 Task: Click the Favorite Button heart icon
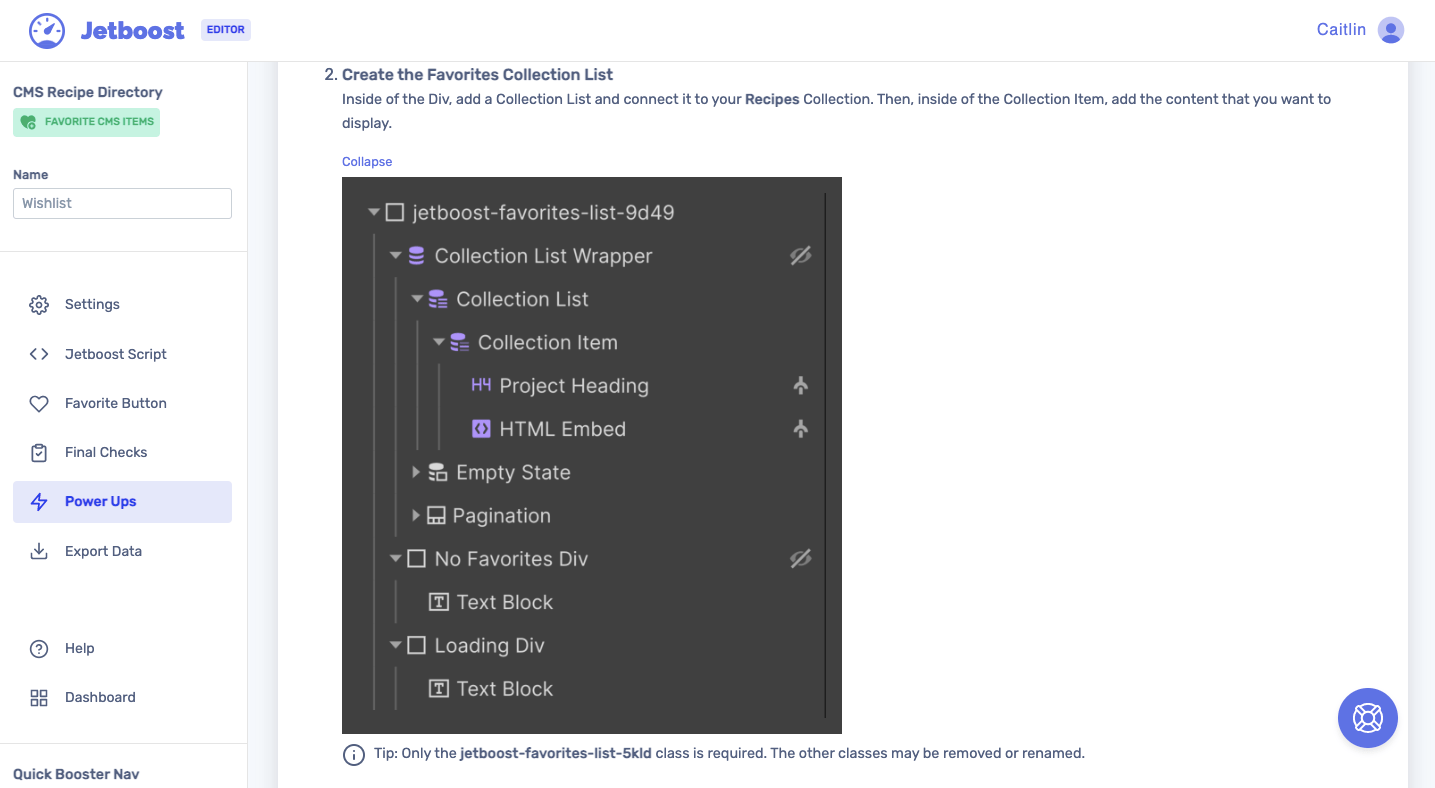38,403
